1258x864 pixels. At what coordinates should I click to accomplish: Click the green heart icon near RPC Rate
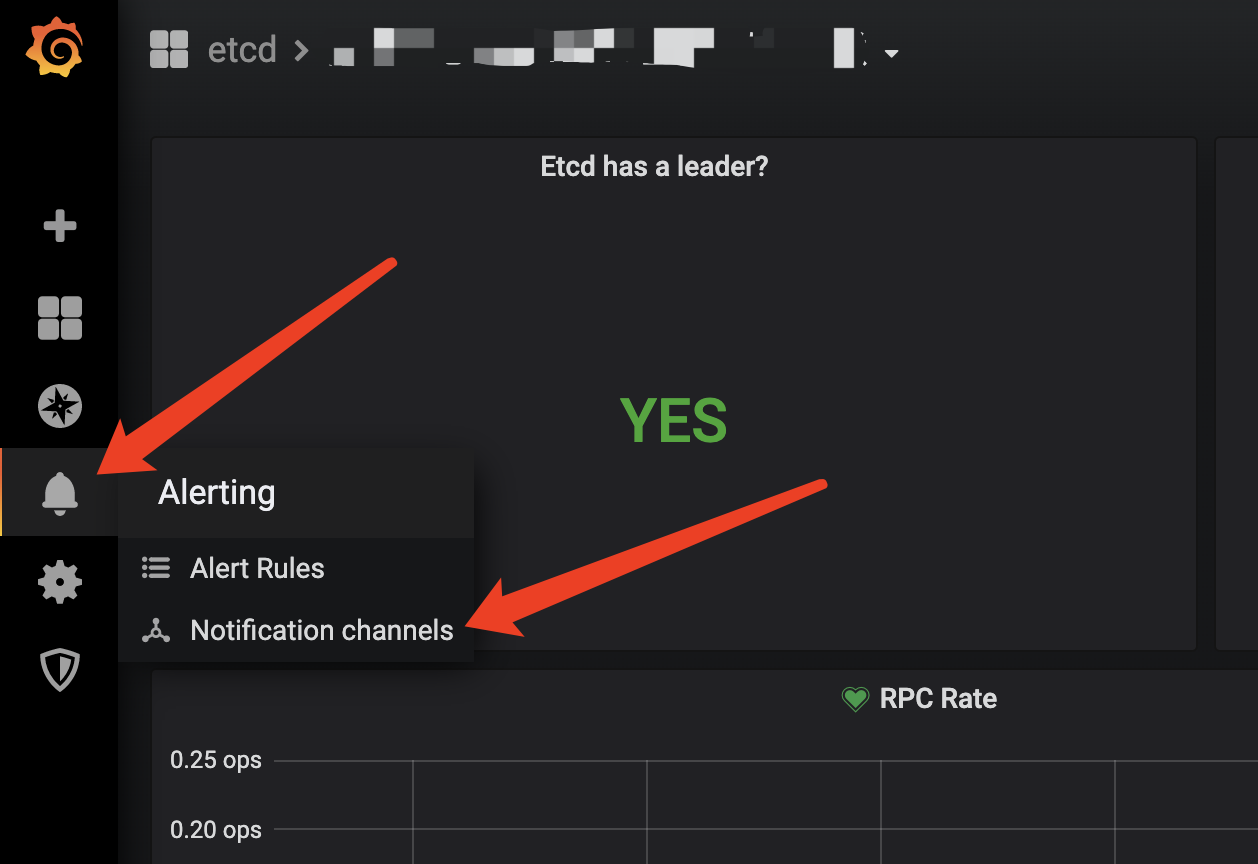point(855,699)
